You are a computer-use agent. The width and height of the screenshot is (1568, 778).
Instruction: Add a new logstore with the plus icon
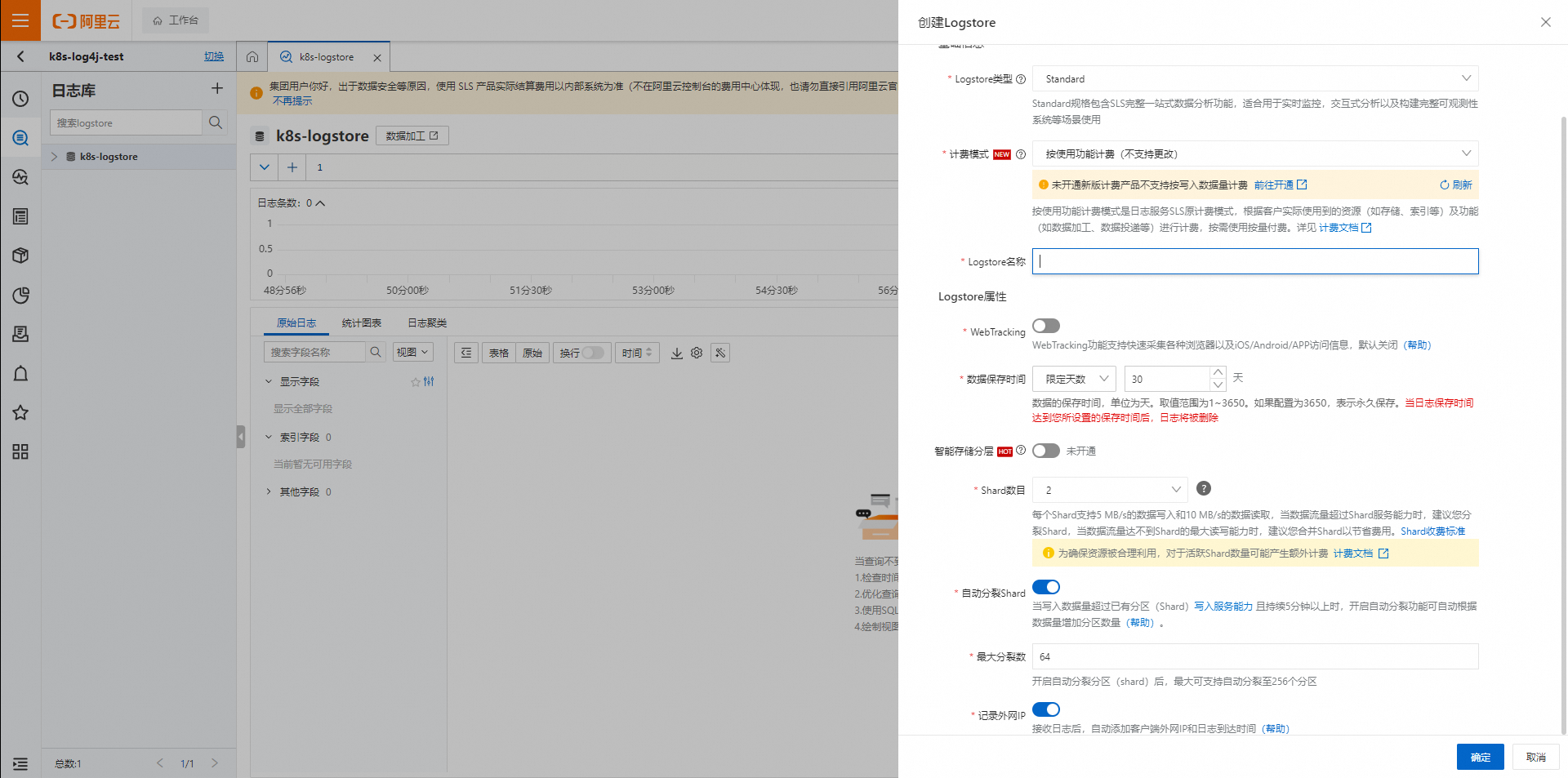pos(216,88)
